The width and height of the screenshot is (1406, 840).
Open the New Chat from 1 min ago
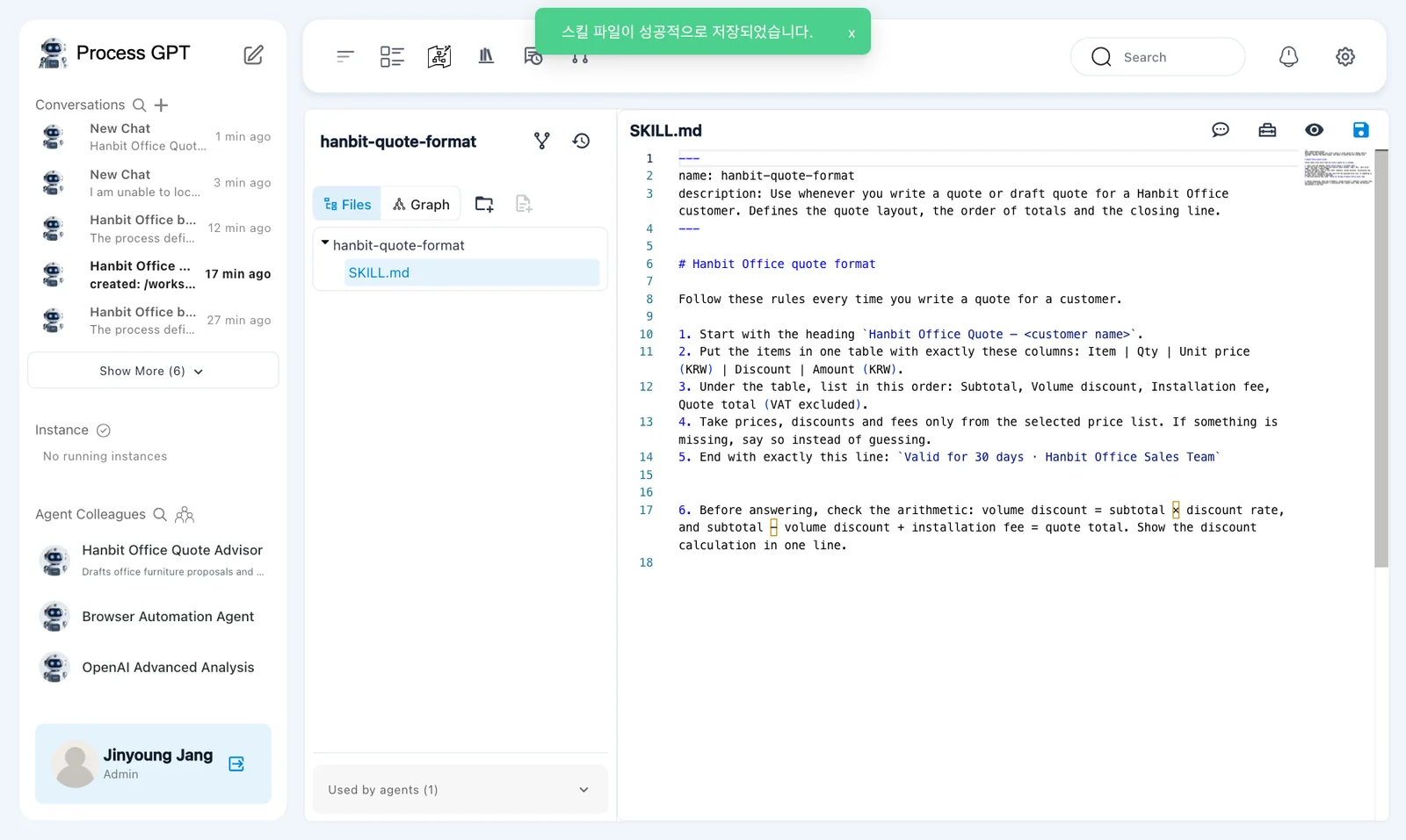tap(153, 137)
